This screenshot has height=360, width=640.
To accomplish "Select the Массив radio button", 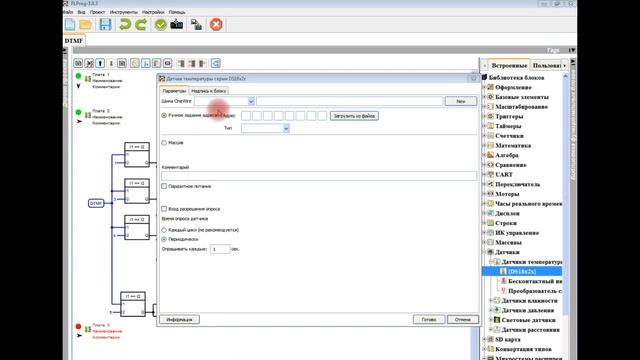I will [x=164, y=143].
